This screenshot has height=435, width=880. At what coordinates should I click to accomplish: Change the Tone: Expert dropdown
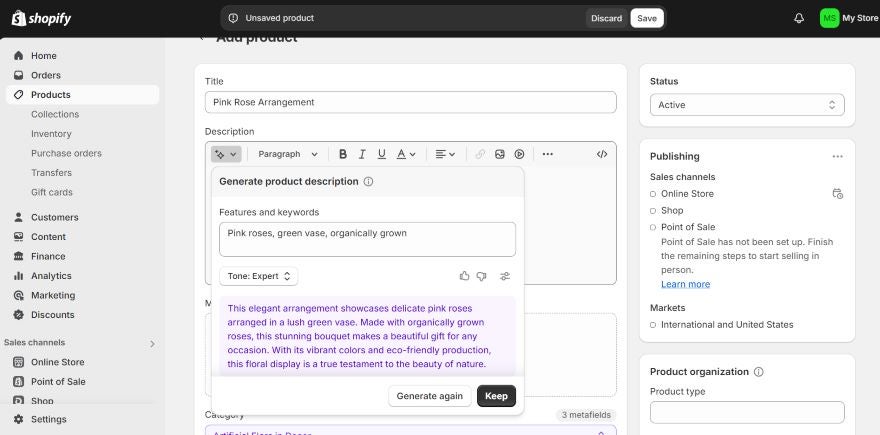[x=259, y=276]
